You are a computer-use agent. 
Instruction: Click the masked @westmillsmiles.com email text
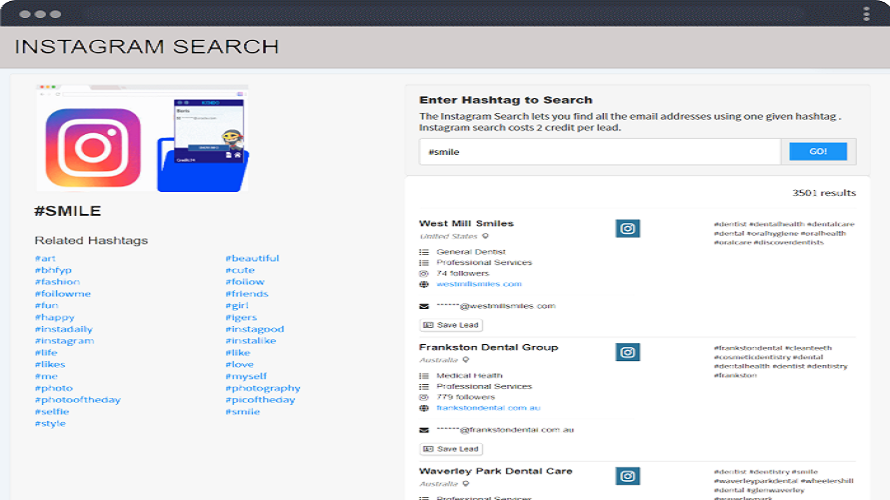[x=496, y=306]
